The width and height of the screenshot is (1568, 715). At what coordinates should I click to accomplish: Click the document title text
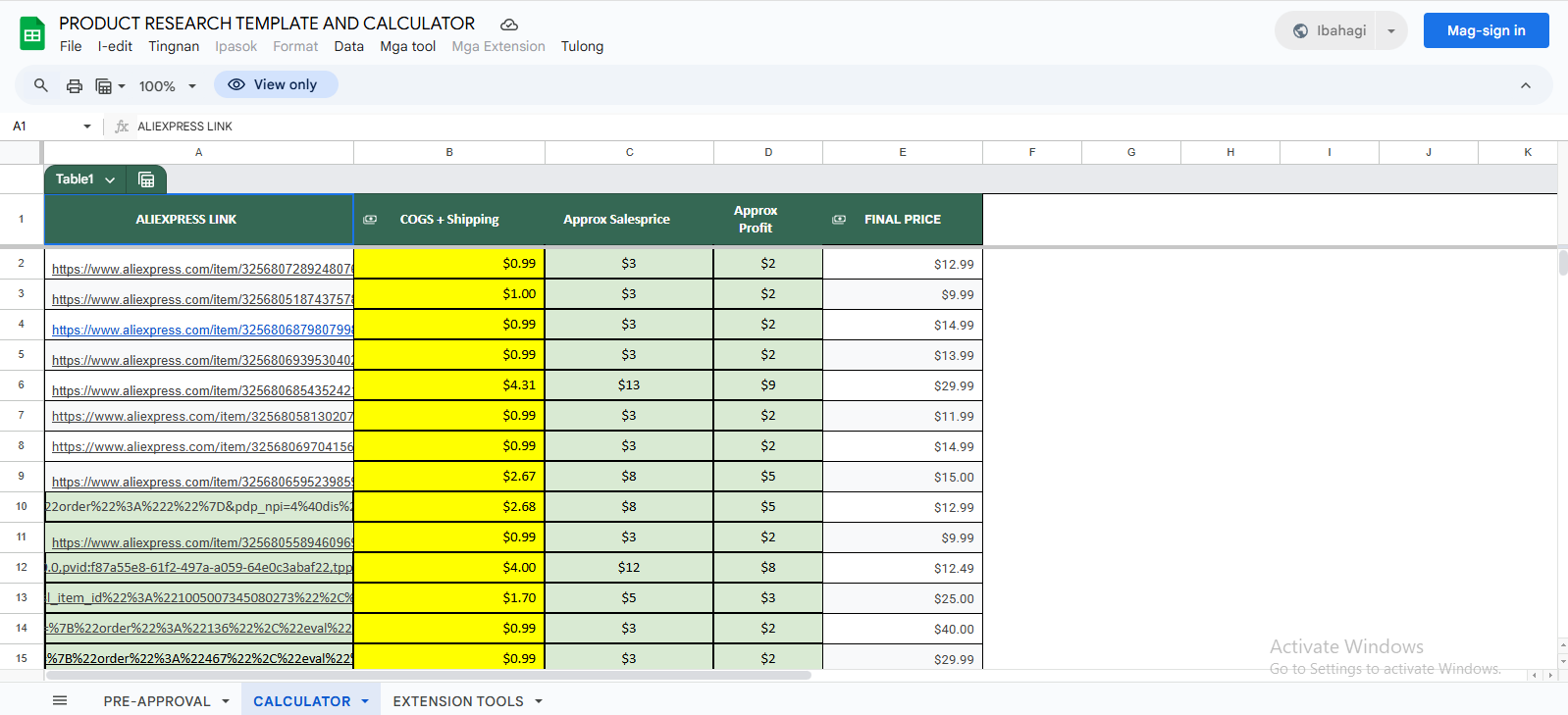(x=267, y=24)
